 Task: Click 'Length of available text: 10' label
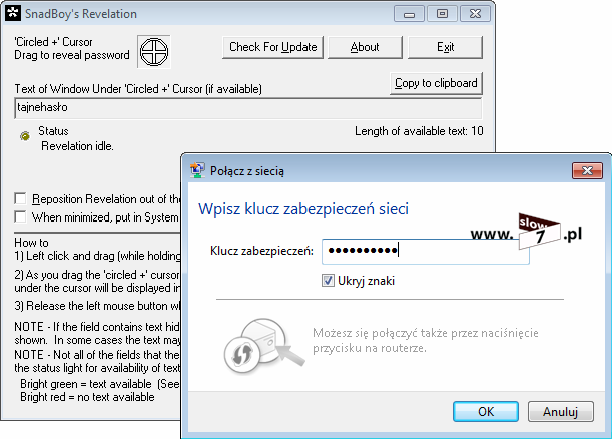pyautogui.click(x=419, y=131)
